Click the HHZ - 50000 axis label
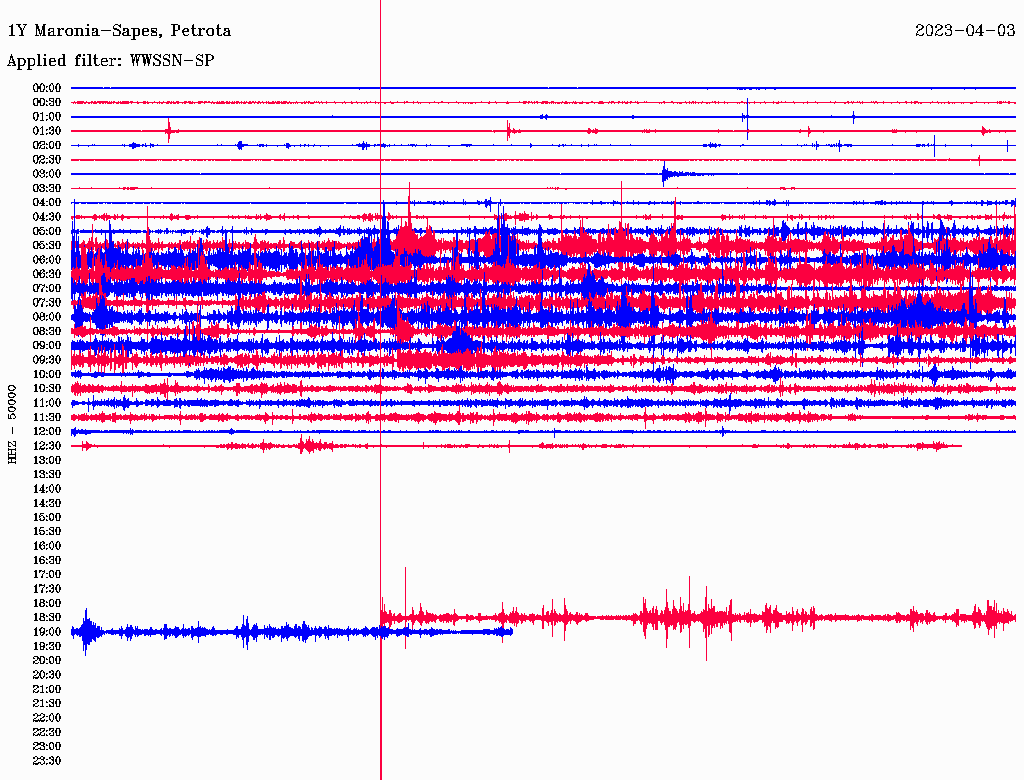Viewport: 1024px width, 780px height. point(12,424)
